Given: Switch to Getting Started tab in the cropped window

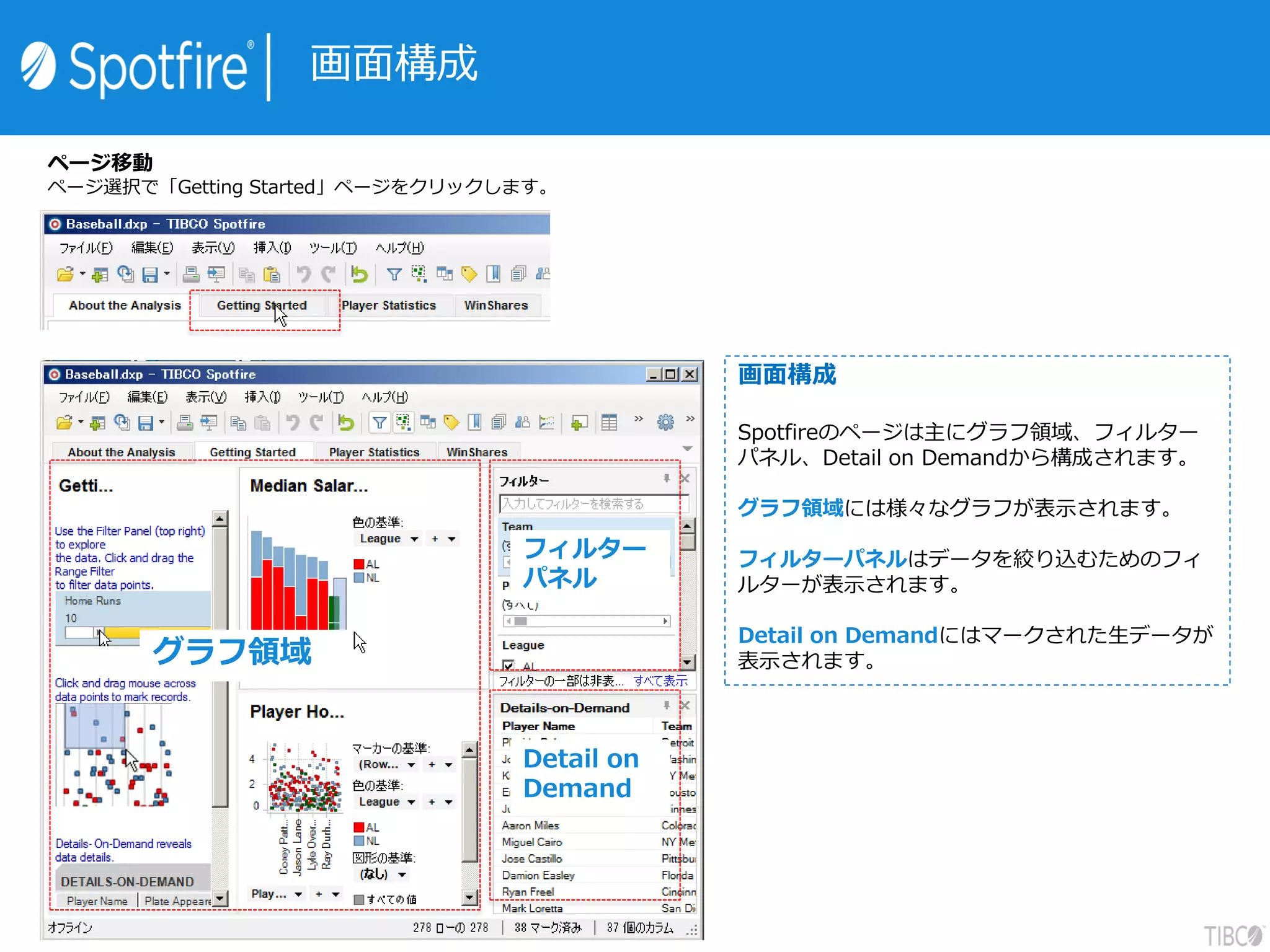Looking at the screenshot, I should pyautogui.click(x=262, y=306).
